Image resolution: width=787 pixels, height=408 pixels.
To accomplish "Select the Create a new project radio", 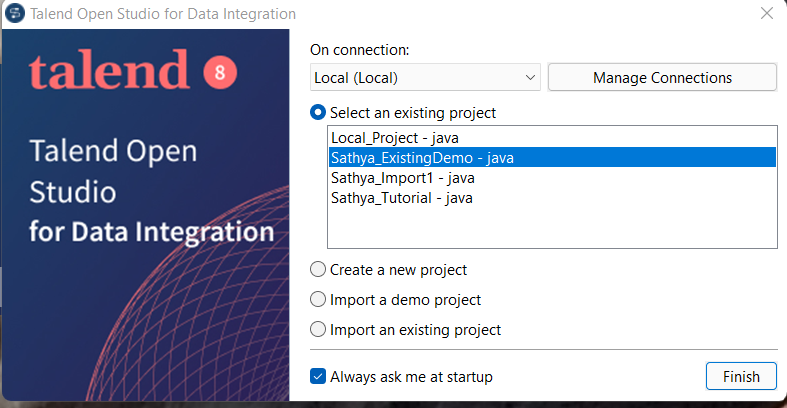I will (318, 269).
